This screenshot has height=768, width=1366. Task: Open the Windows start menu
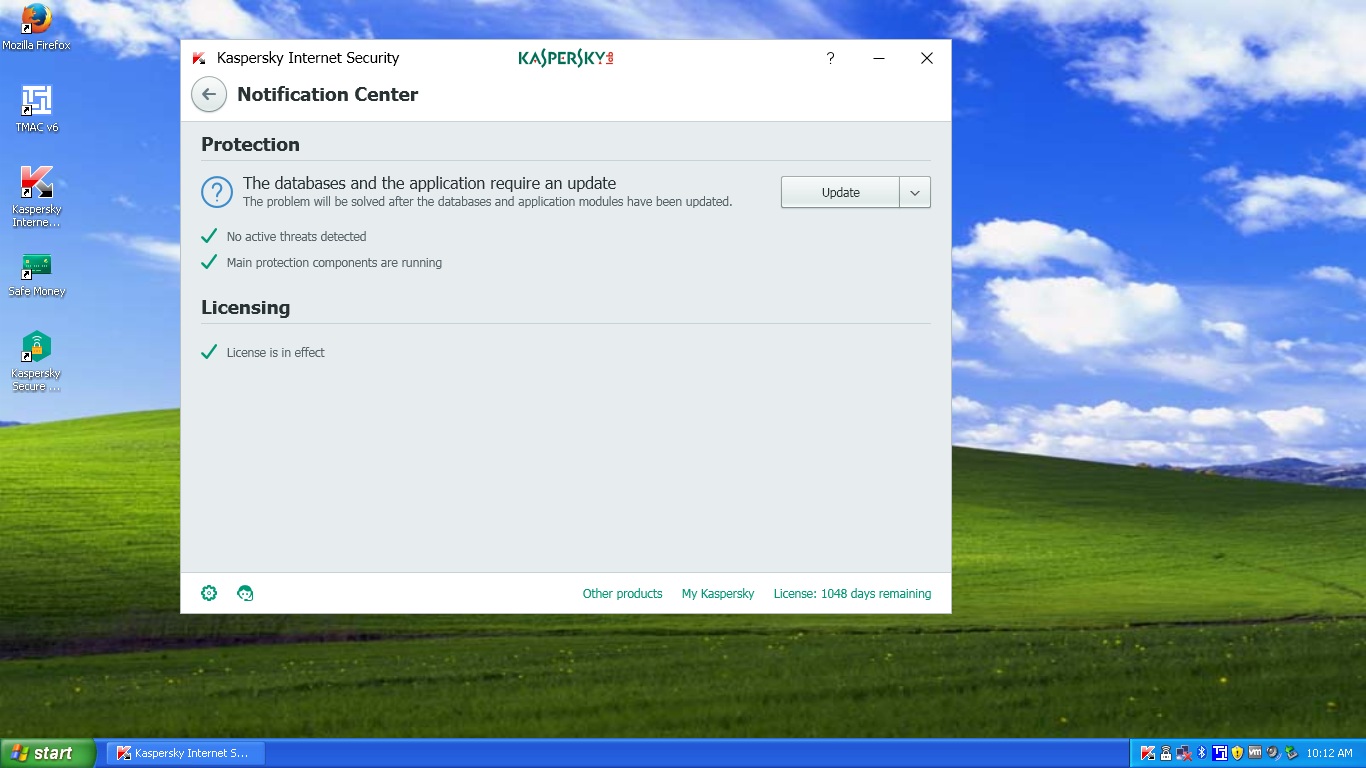pos(48,753)
